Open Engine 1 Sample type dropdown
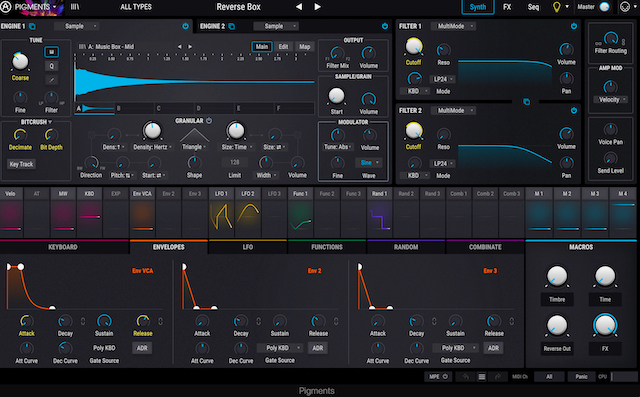 click(76, 26)
